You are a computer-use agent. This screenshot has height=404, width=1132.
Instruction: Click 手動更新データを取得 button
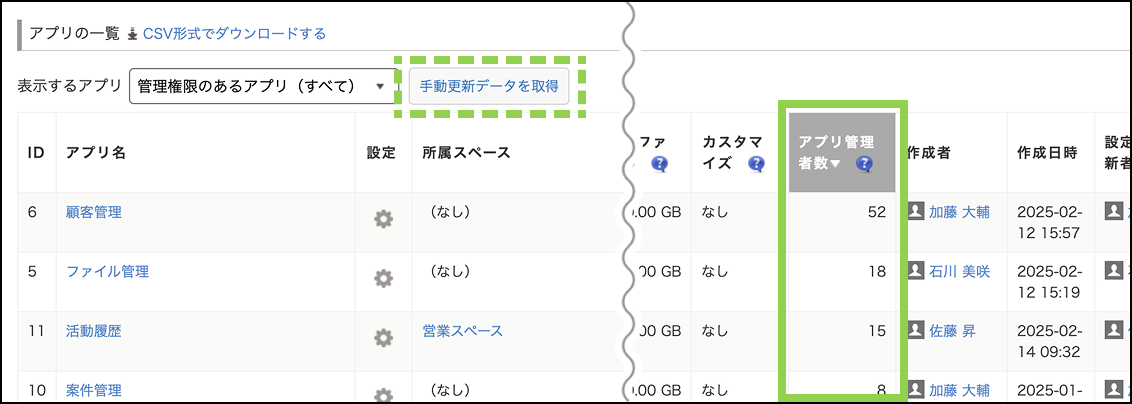coord(489,86)
